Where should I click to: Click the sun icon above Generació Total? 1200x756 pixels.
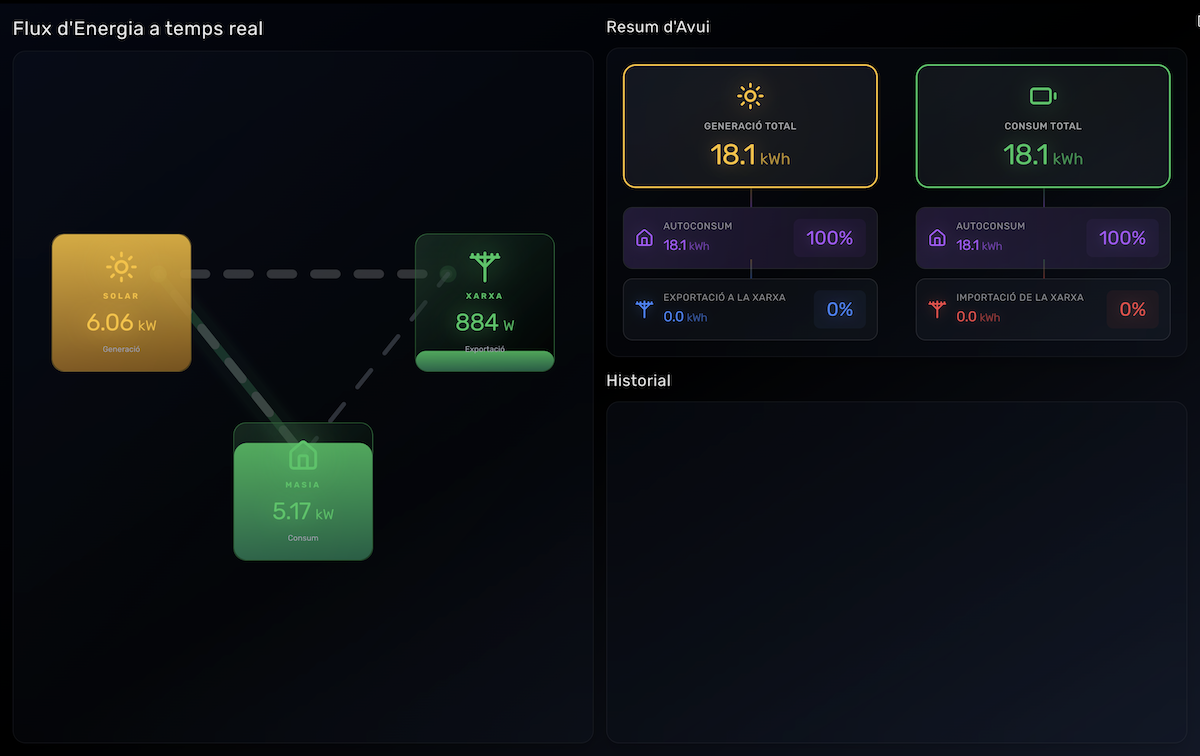coord(750,96)
